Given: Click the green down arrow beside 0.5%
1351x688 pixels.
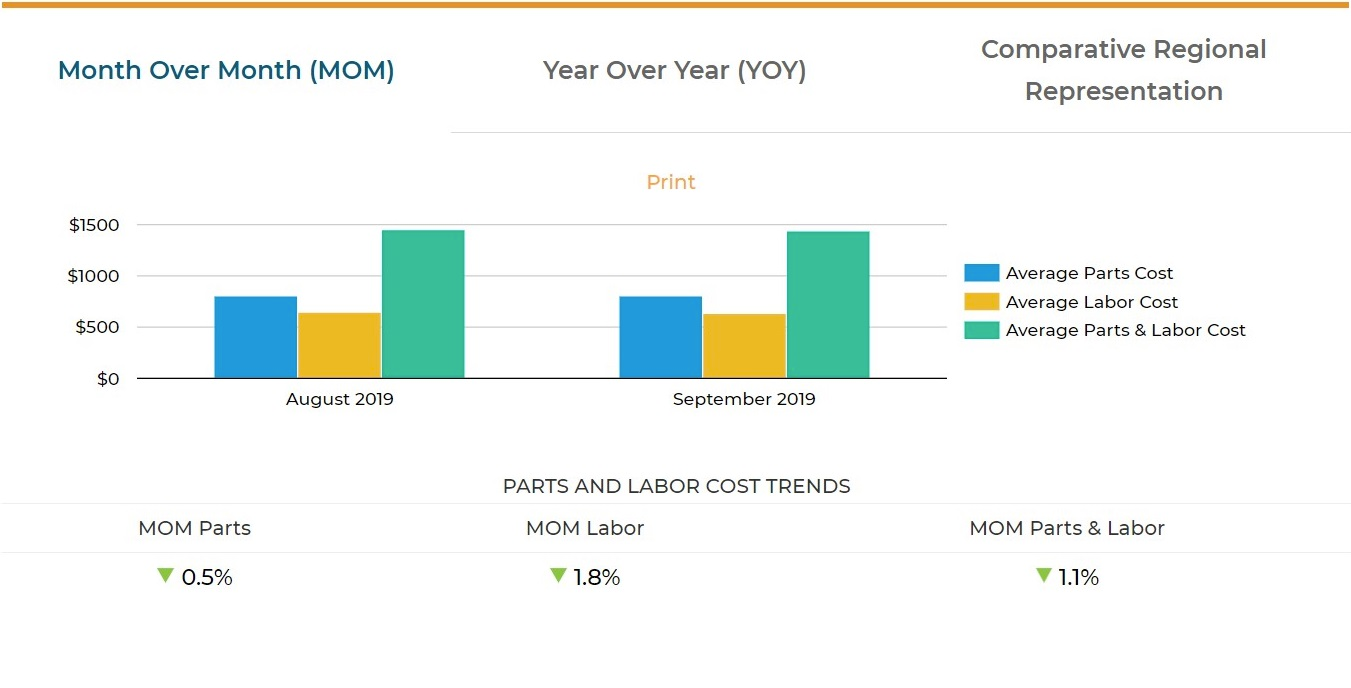Looking at the screenshot, I should pyautogui.click(x=166, y=576).
